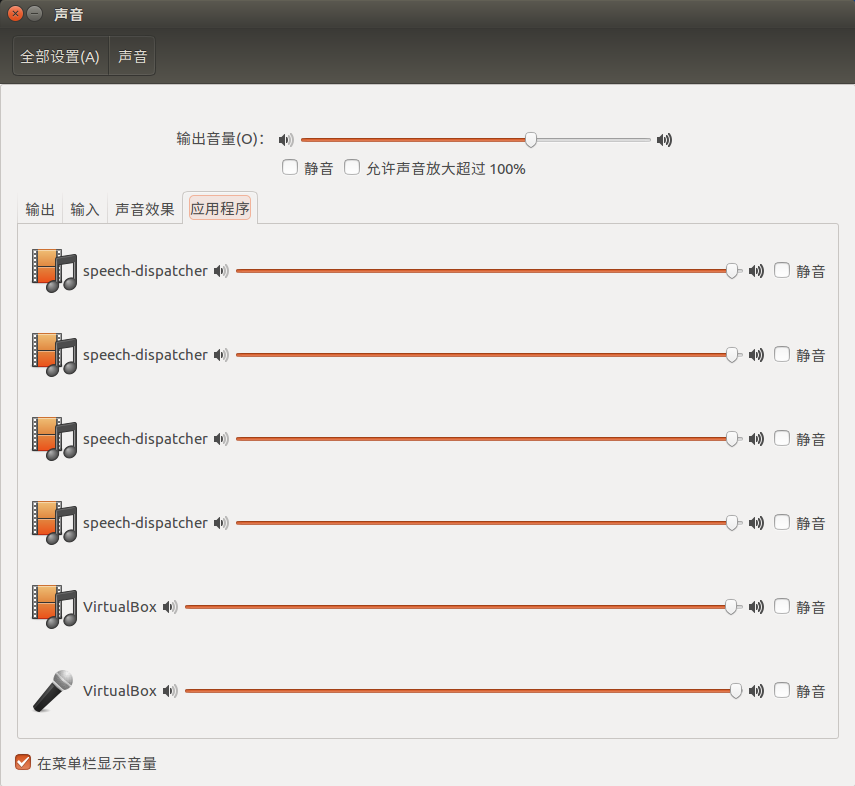
Task: Switch to the 输出 tab
Action: [x=40, y=209]
